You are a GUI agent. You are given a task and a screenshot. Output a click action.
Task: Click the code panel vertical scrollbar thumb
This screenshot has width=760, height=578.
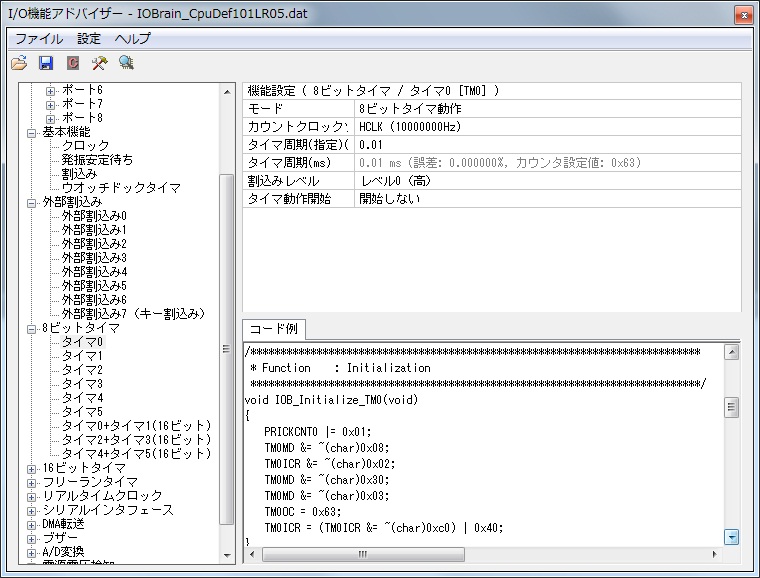pyautogui.click(x=731, y=407)
